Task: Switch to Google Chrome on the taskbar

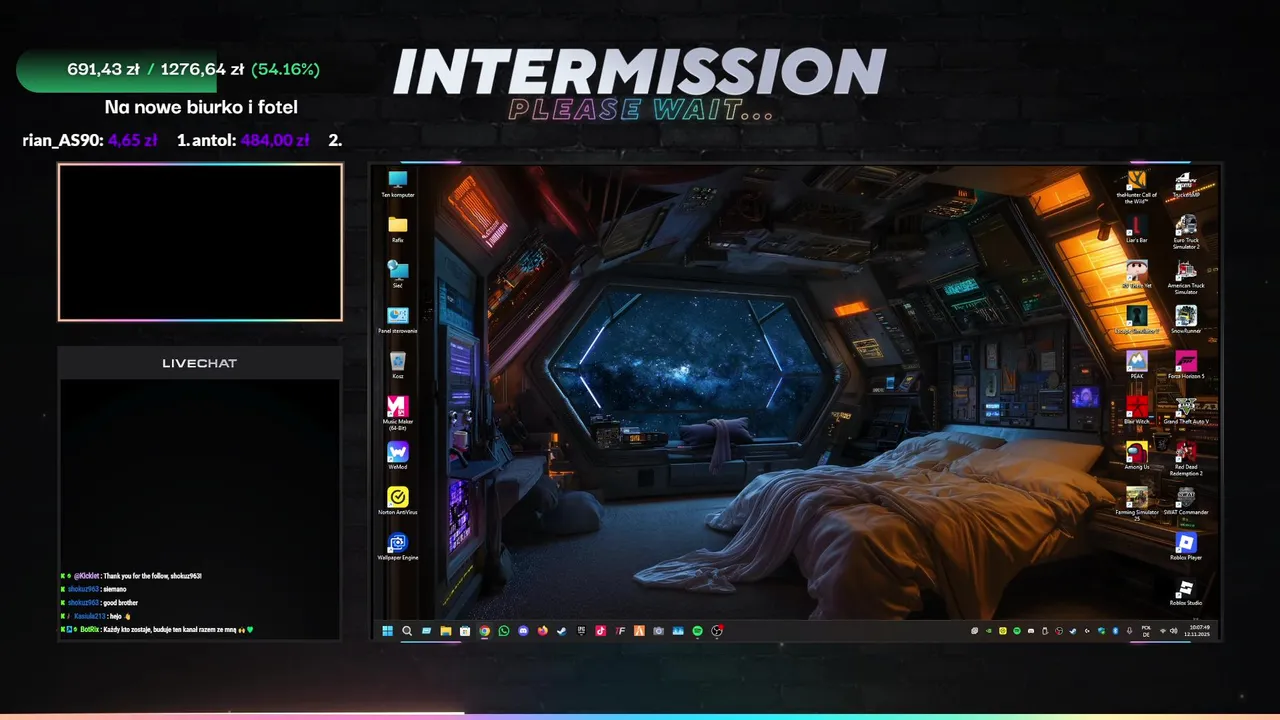Action: 485,631
